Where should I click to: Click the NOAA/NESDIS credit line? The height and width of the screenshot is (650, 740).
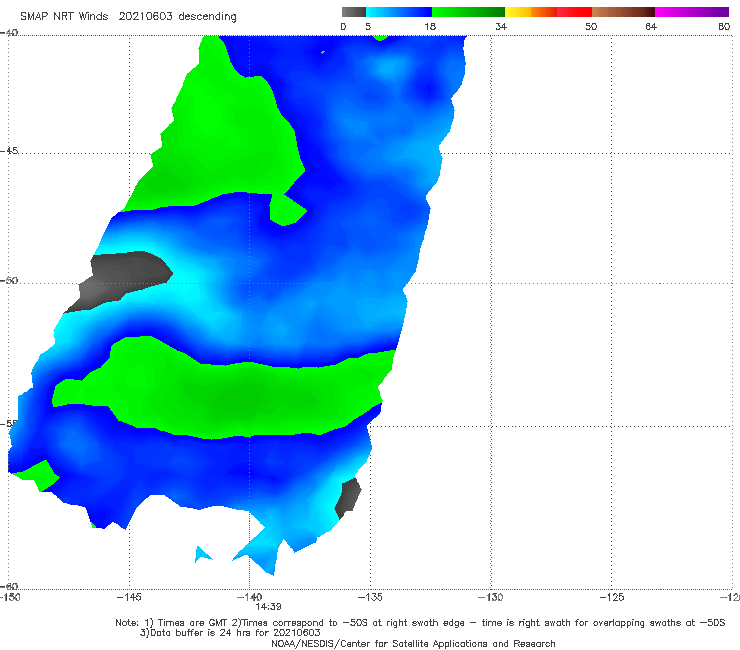tap(413, 643)
